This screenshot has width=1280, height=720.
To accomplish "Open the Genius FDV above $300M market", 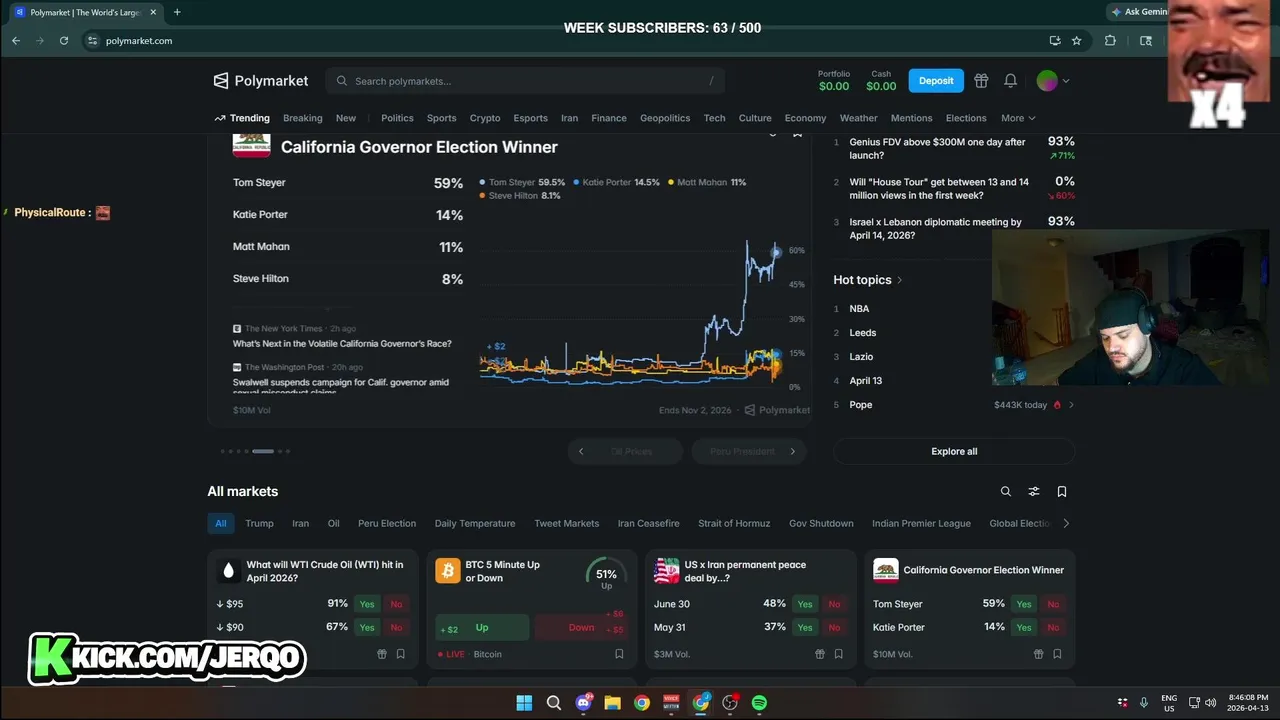I will [x=937, y=148].
